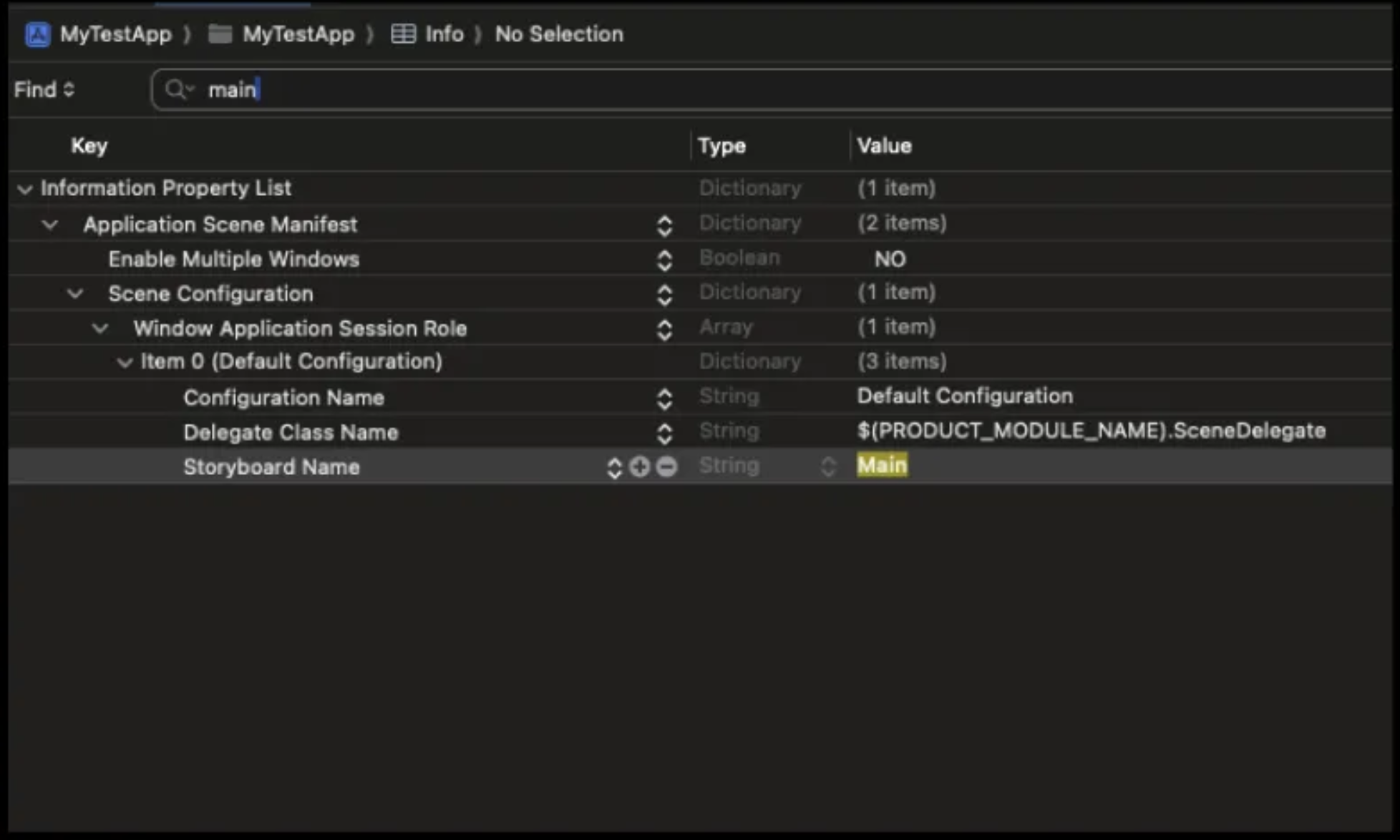
Task: Click (3 items) value of Item 0
Action: coord(902,361)
